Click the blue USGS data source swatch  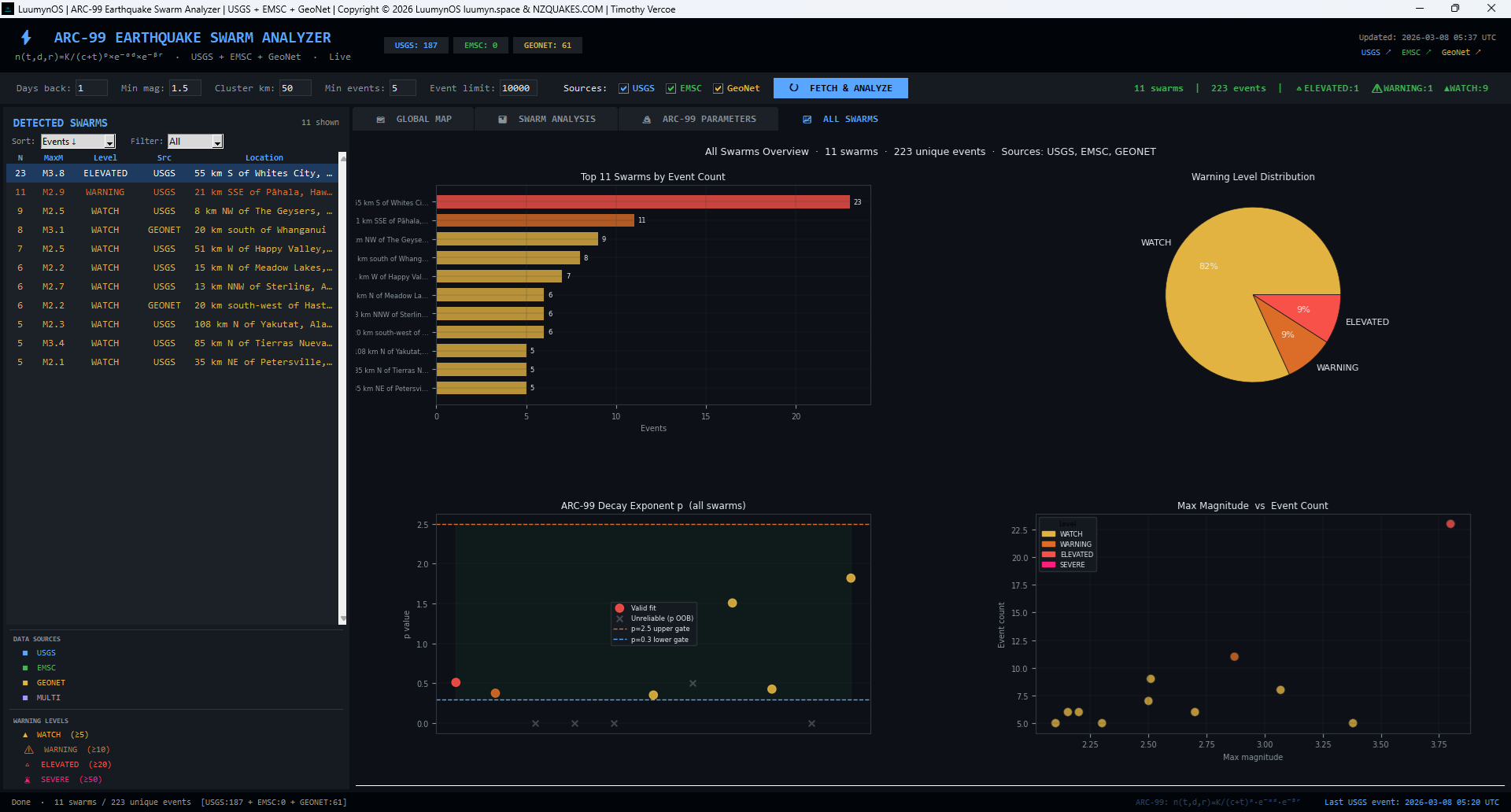pos(25,653)
